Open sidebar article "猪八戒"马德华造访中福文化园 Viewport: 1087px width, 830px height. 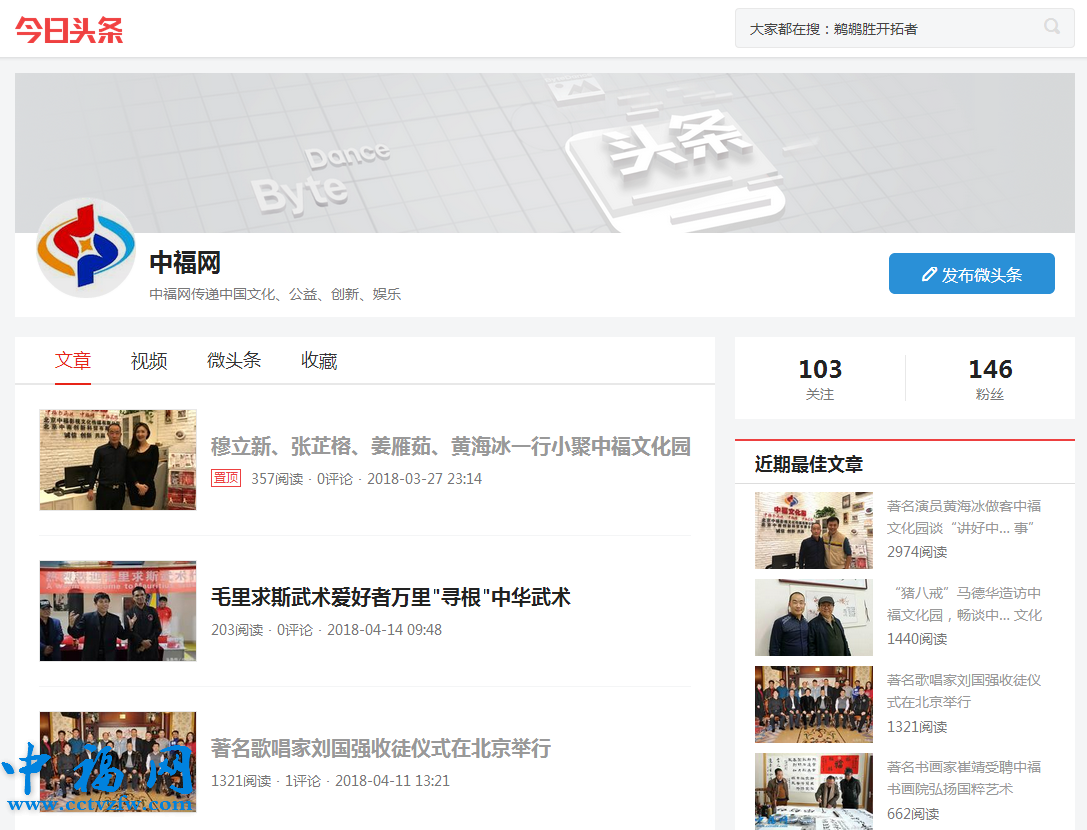pyautogui.click(x=964, y=604)
